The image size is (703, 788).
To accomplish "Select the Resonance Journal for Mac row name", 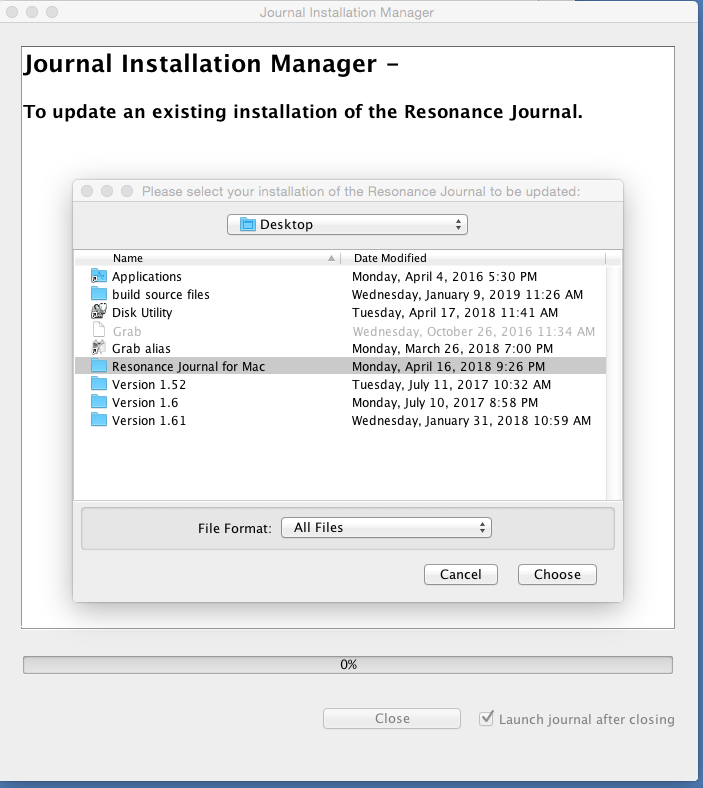I will [x=188, y=366].
